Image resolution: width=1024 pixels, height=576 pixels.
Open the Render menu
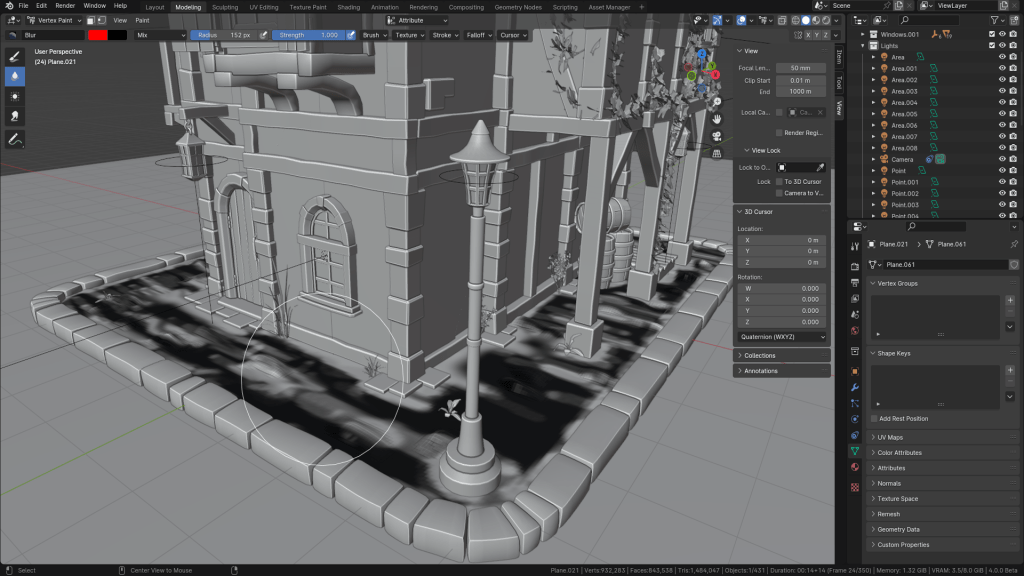[x=64, y=6]
